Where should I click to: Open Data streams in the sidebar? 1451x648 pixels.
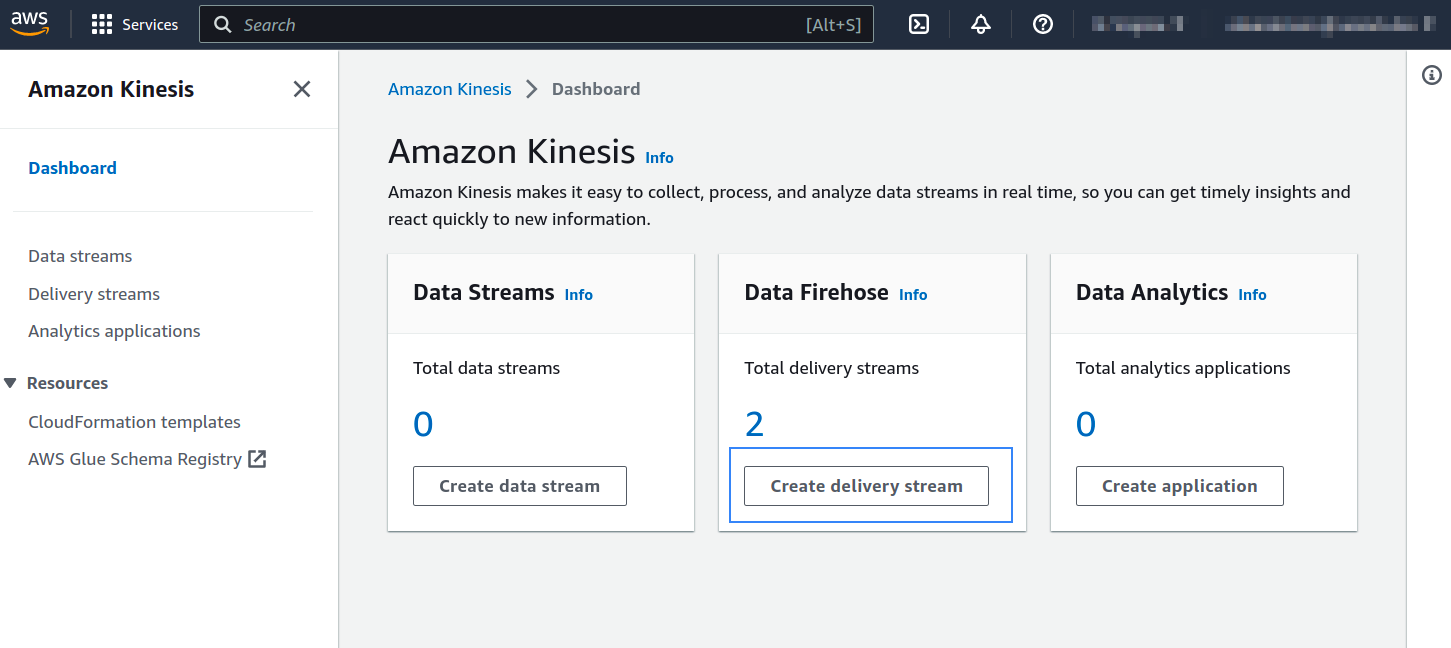pyautogui.click(x=80, y=256)
